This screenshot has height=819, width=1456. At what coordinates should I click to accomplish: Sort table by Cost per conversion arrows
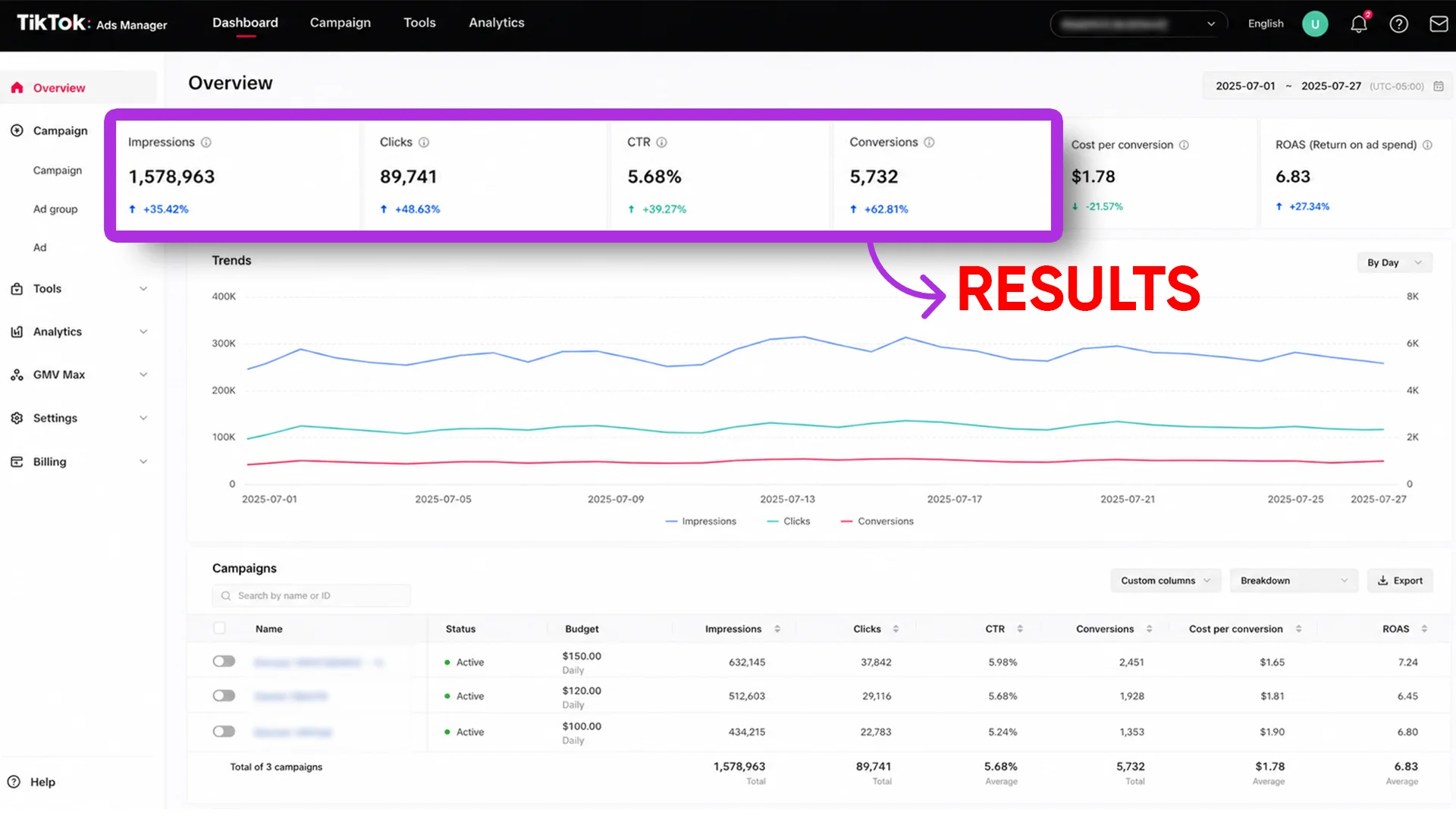coord(1298,629)
